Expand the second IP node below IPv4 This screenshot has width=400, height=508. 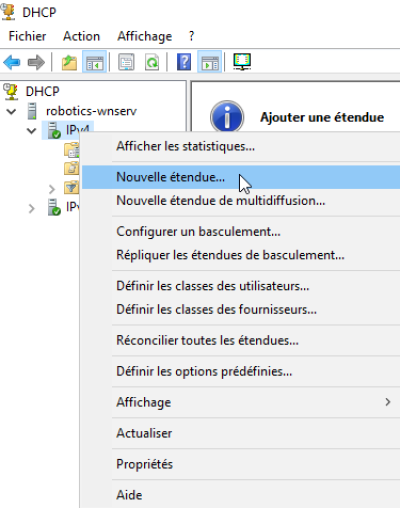(32, 209)
